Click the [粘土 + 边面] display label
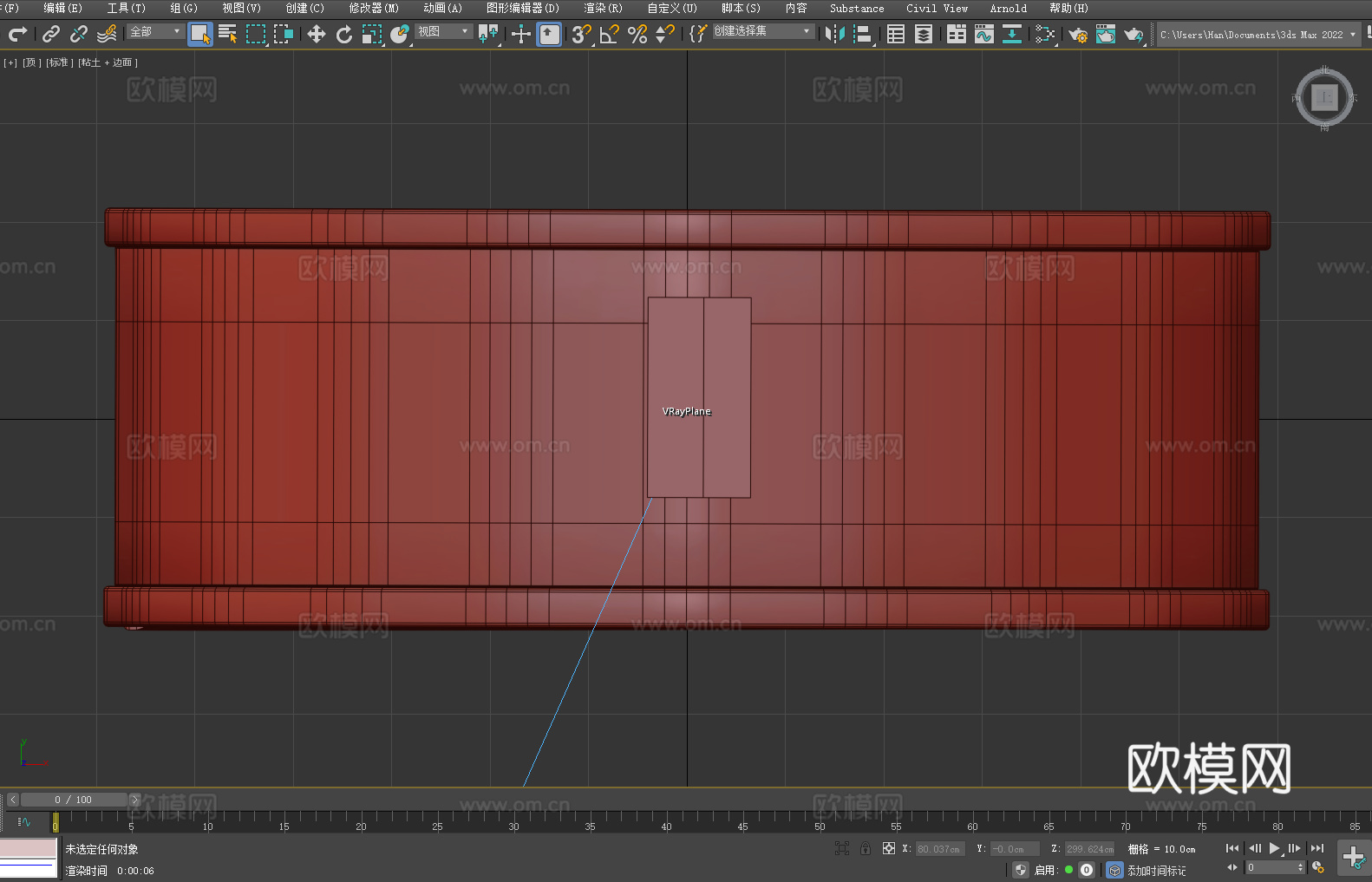The image size is (1372, 882). (108, 62)
